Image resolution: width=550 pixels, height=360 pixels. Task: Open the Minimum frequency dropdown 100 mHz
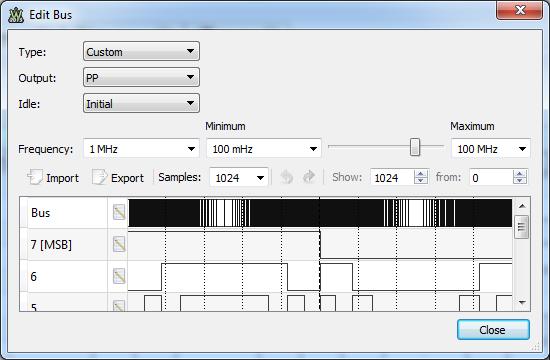click(264, 149)
